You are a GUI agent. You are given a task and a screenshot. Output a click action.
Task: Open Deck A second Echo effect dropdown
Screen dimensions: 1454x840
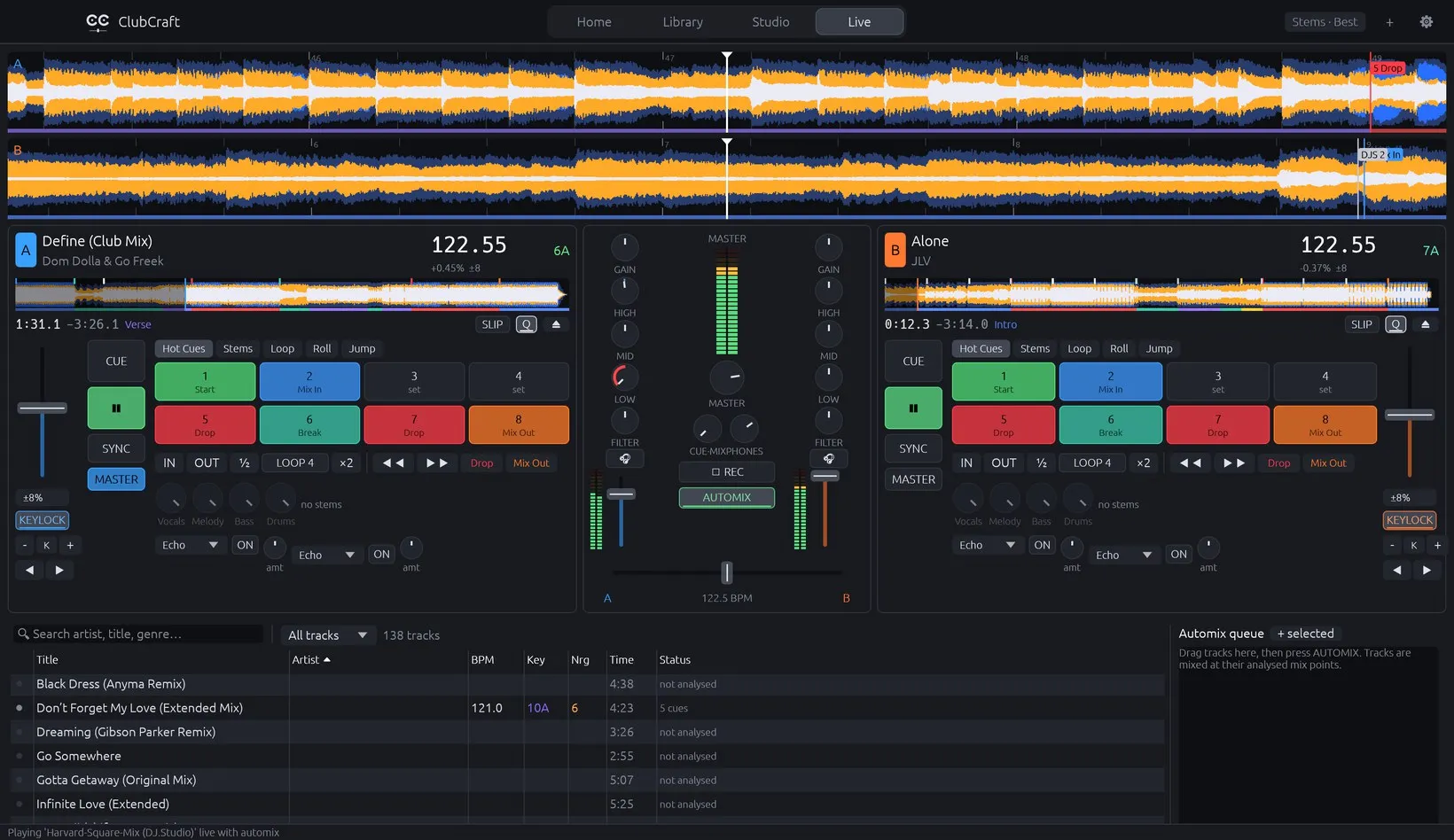pos(326,555)
